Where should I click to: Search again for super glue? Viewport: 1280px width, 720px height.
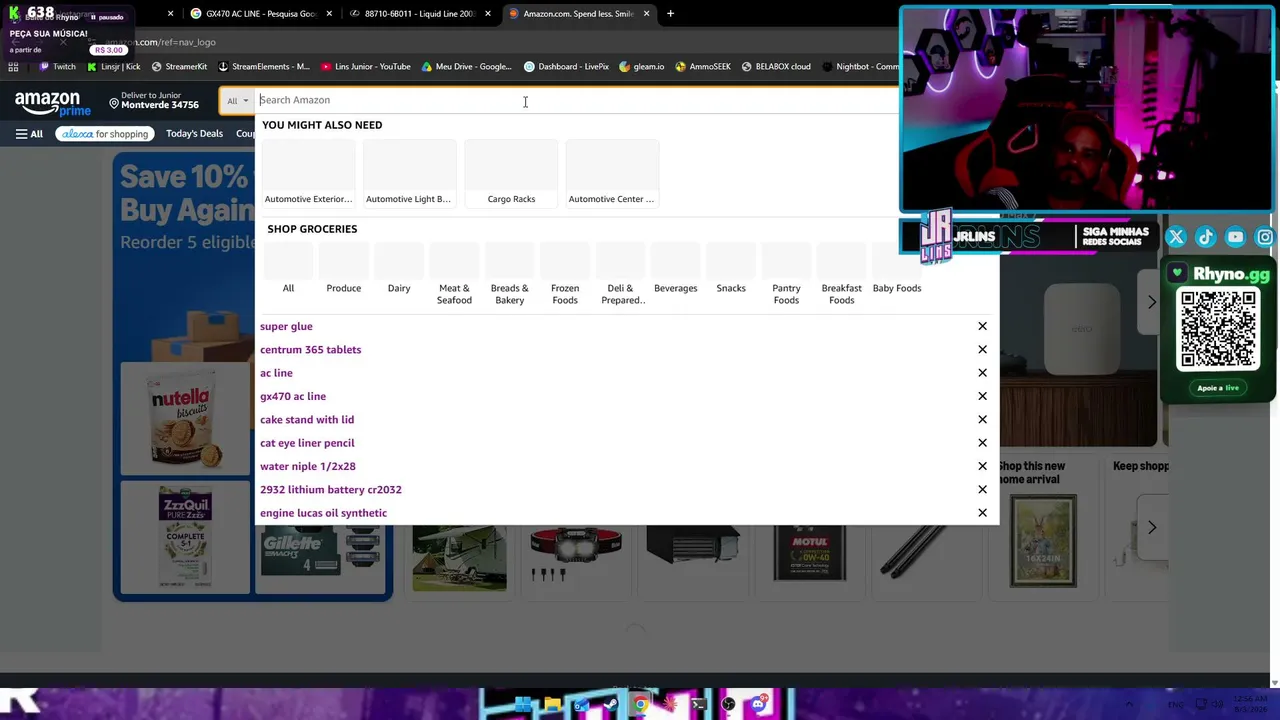[x=286, y=326]
